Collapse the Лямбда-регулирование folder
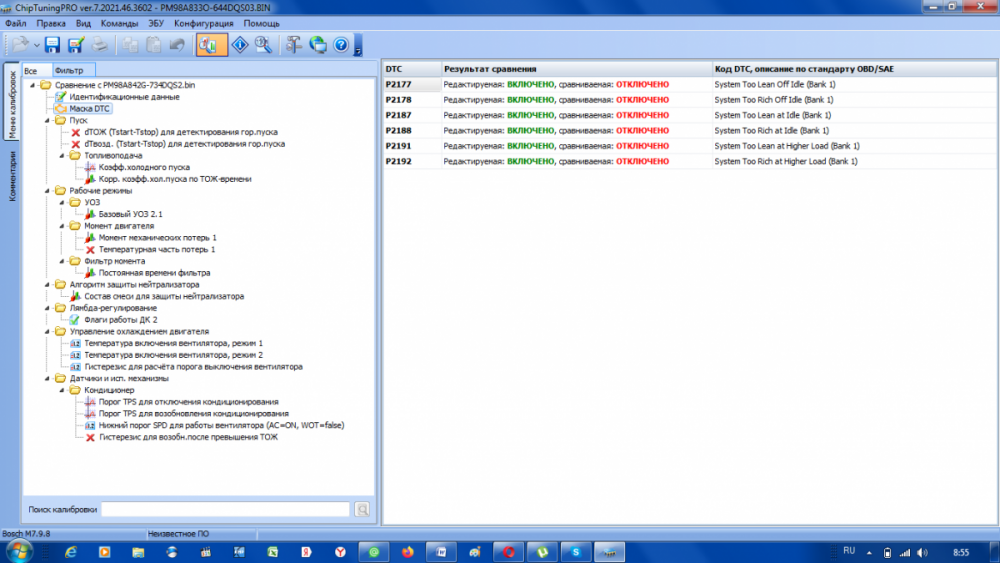1000x563 pixels. [47, 308]
